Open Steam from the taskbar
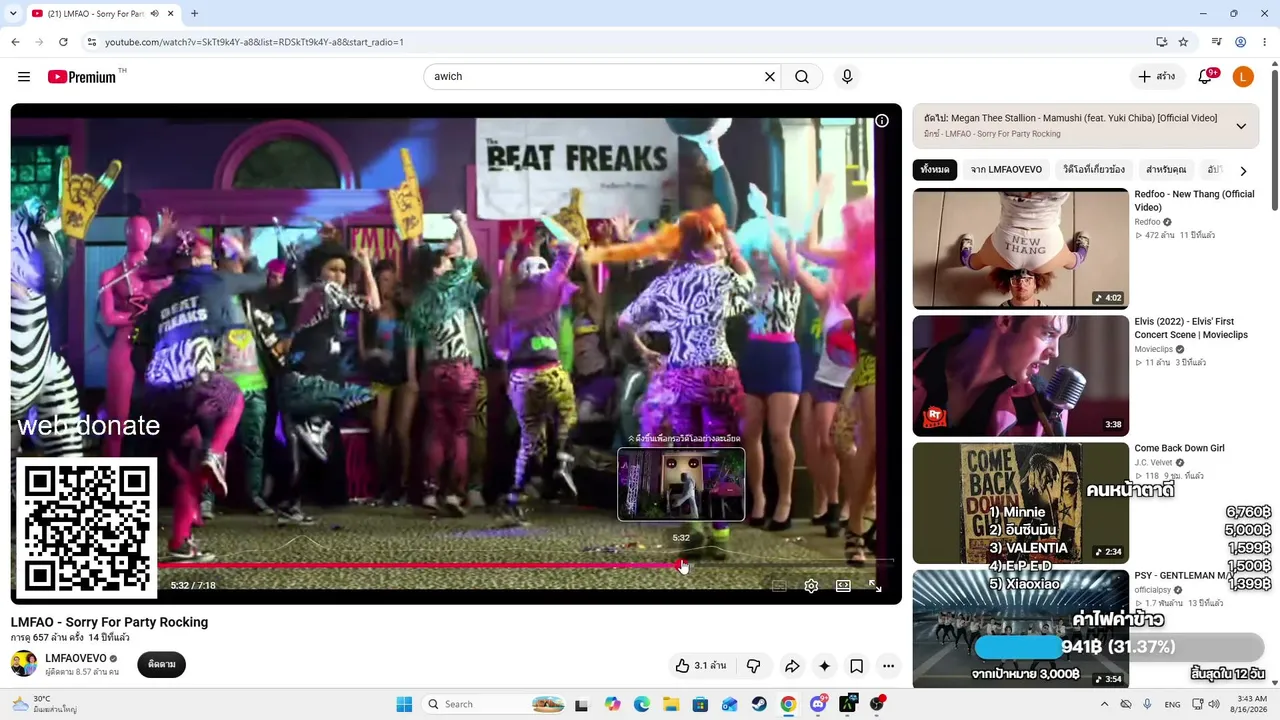Image resolution: width=1280 pixels, height=720 pixels. coord(759,704)
